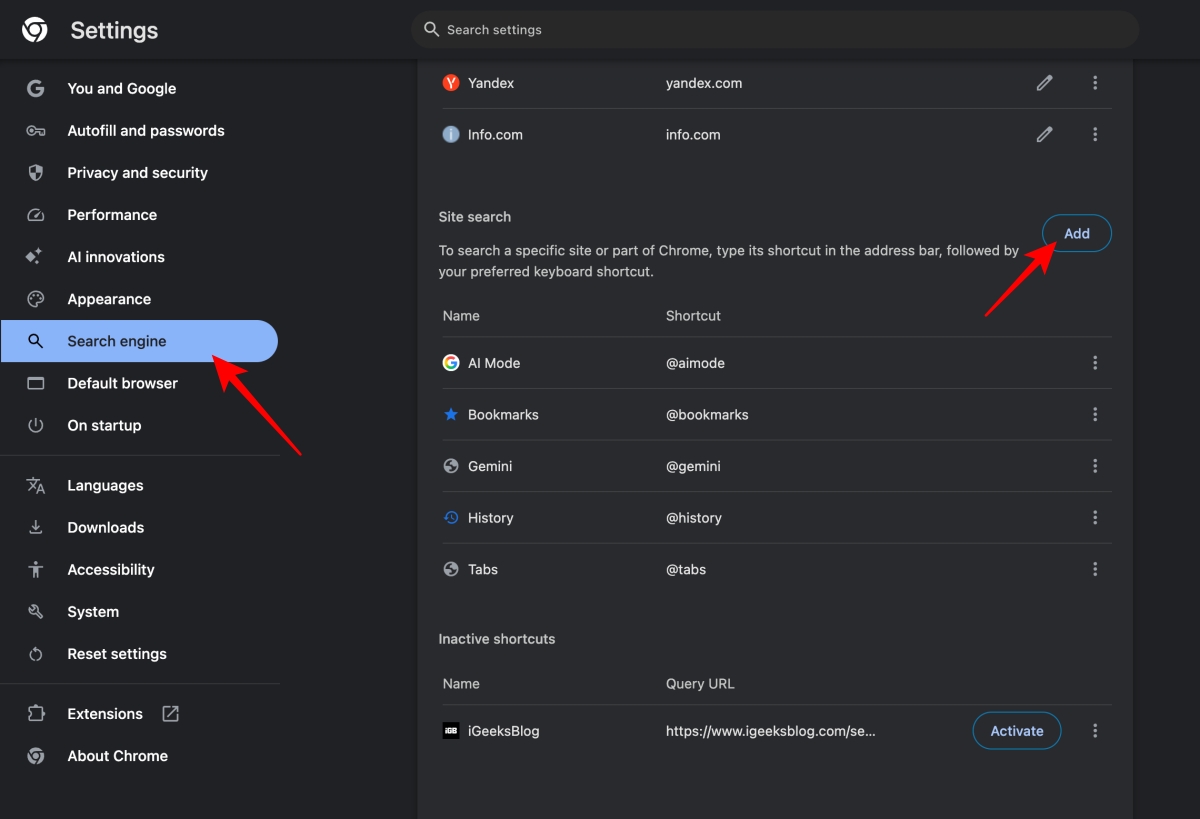Open more actions for Gemini
Viewport: 1200px width, 819px height.
click(x=1095, y=466)
